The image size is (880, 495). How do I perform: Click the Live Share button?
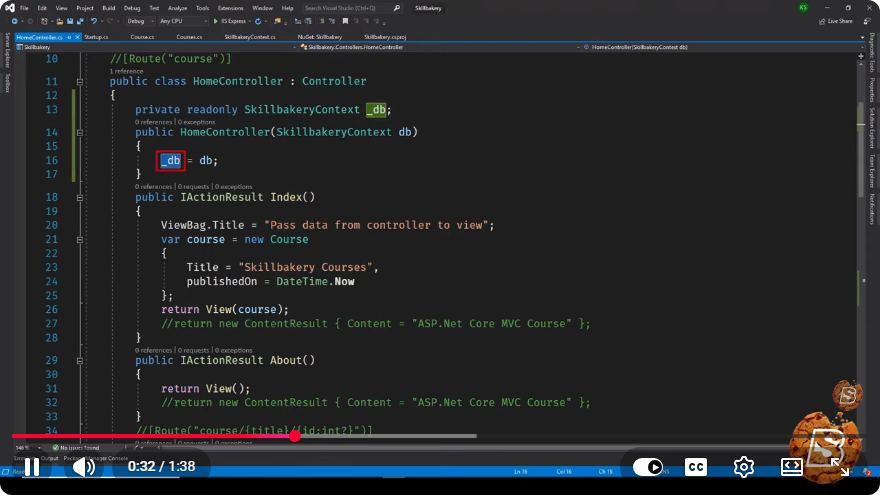[x=836, y=21]
